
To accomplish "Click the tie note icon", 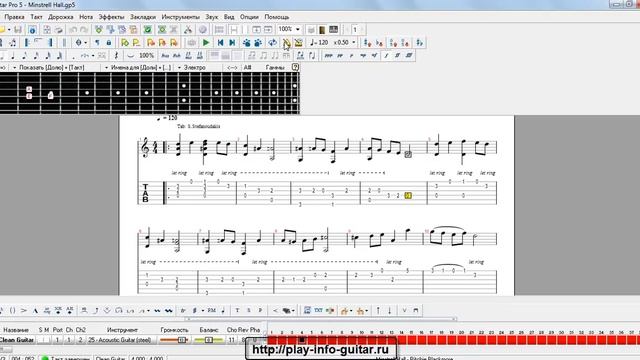I will point(130,56).
